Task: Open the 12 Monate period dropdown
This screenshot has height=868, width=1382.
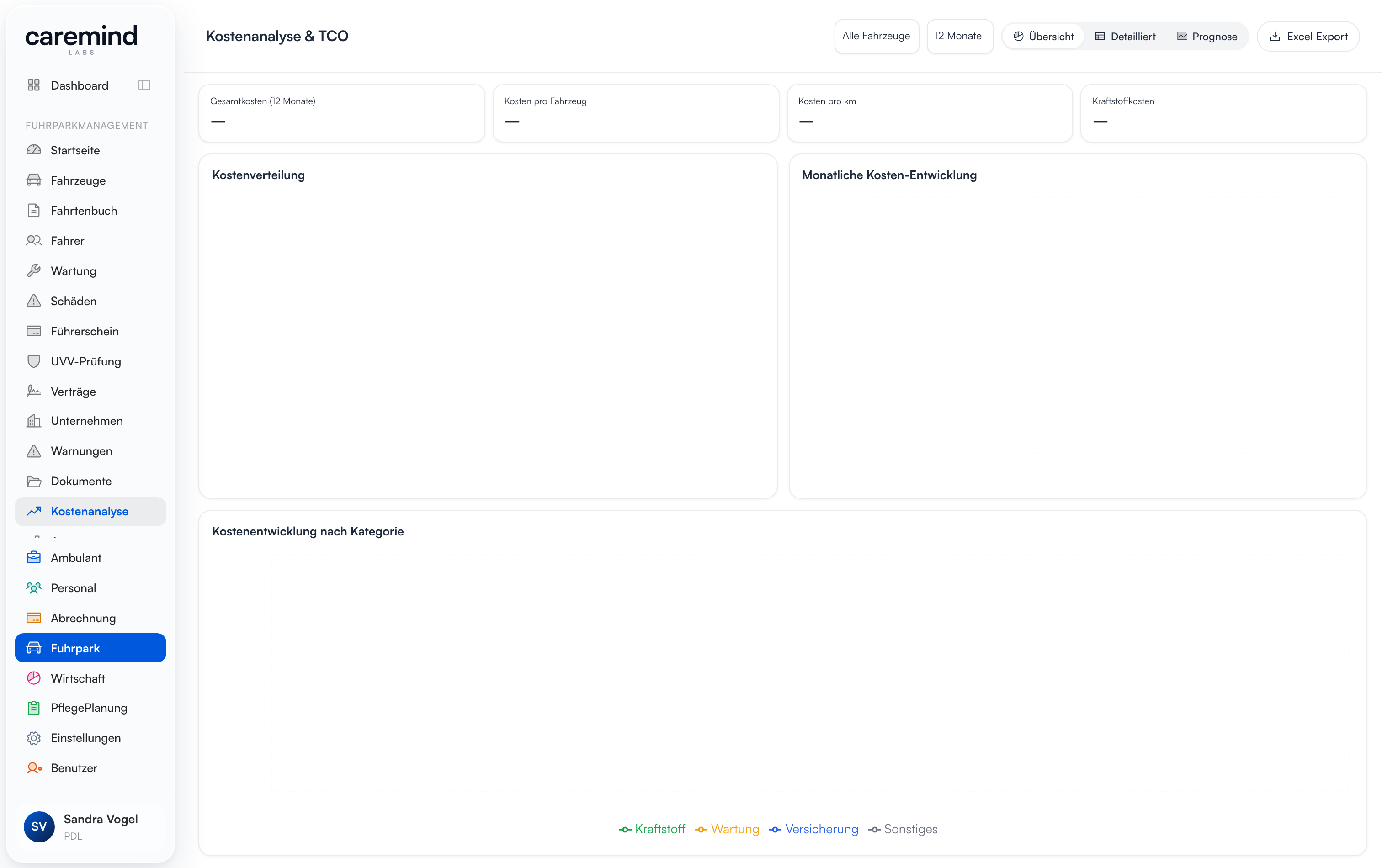Action: coord(959,36)
